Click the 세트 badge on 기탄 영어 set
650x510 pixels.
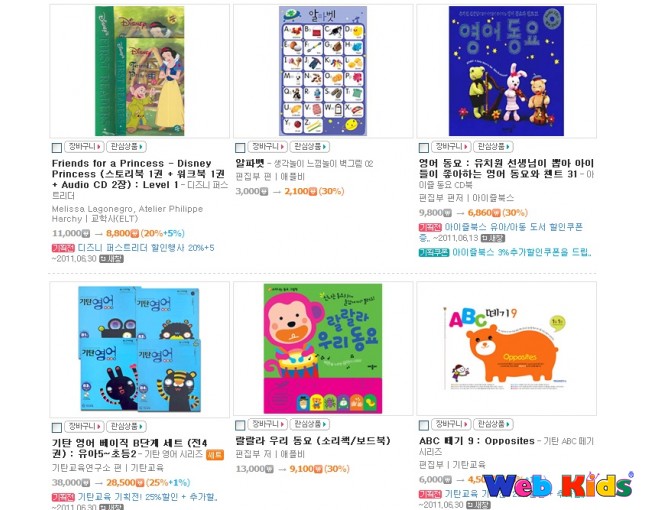(x=215, y=455)
